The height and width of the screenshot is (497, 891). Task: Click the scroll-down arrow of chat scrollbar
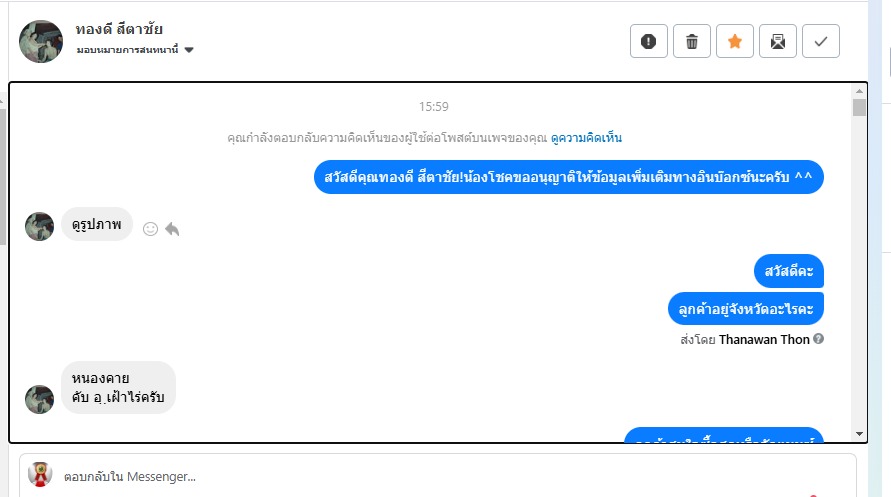(x=859, y=434)
